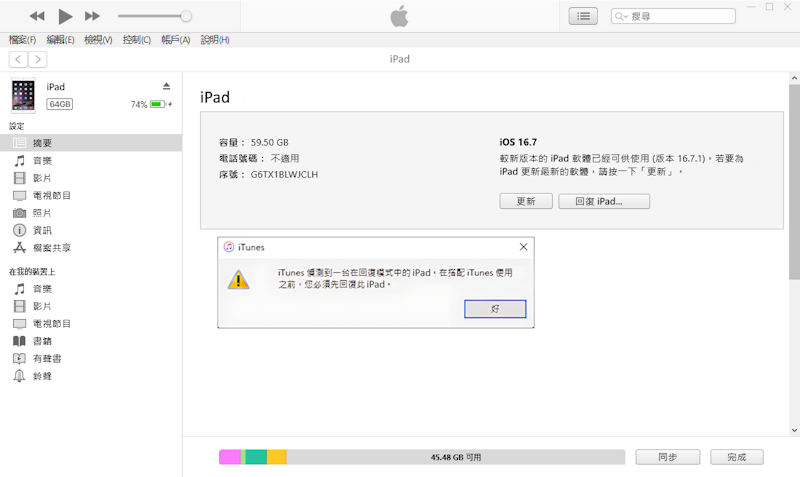Image resolution: width=800 pixels, height=477 pixels.
Task: Click the serial number G6TX1BLWJCLH
Action: point(284,174)
